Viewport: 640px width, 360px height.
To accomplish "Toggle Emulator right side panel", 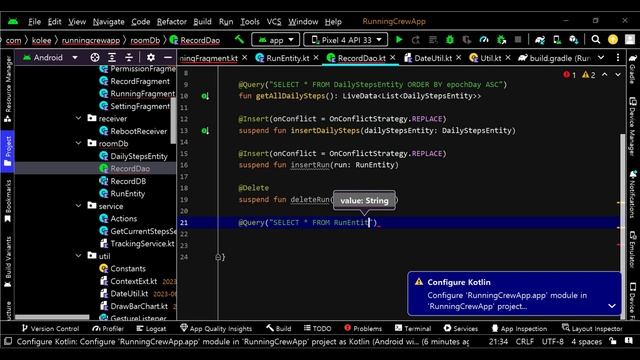I will pyautogui.click(x=633, y=249).
